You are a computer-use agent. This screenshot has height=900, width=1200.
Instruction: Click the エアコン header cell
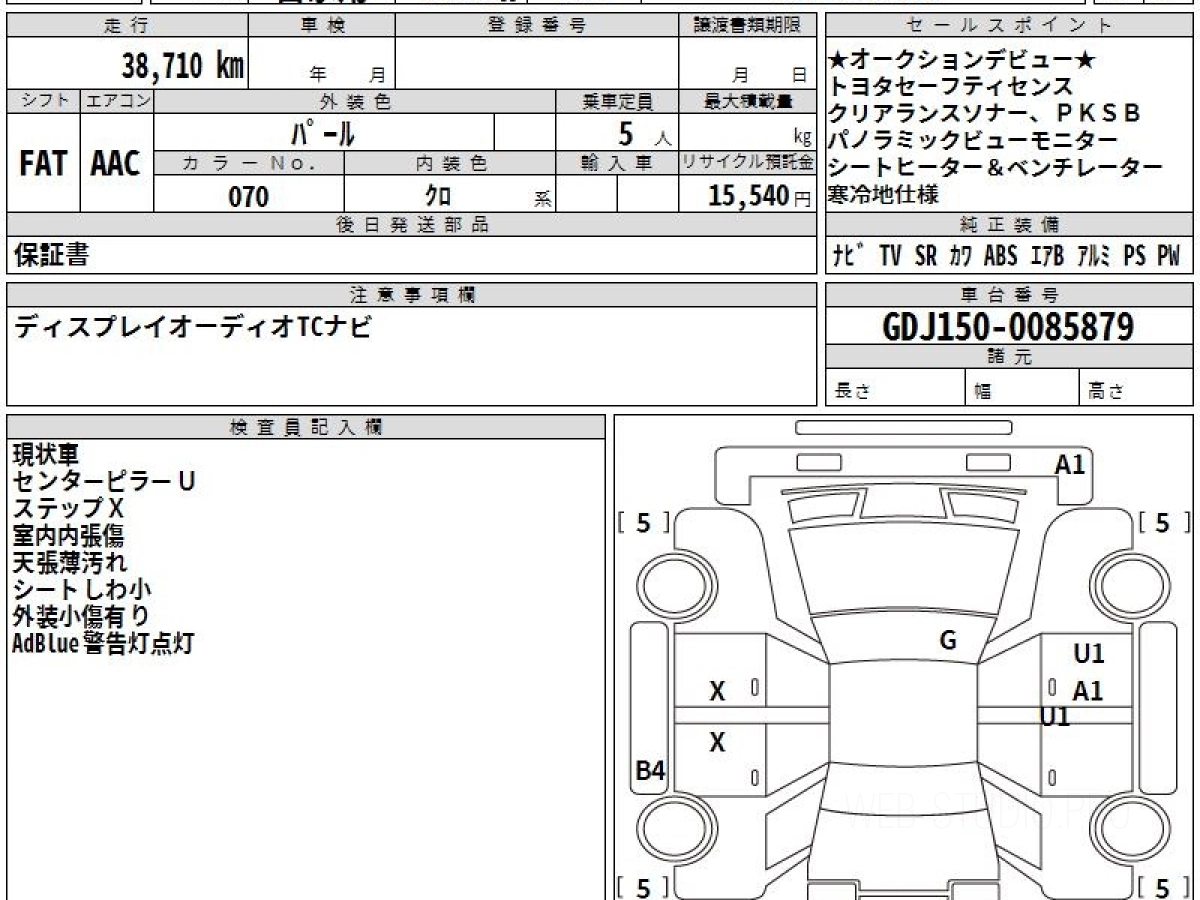[117, 101]
